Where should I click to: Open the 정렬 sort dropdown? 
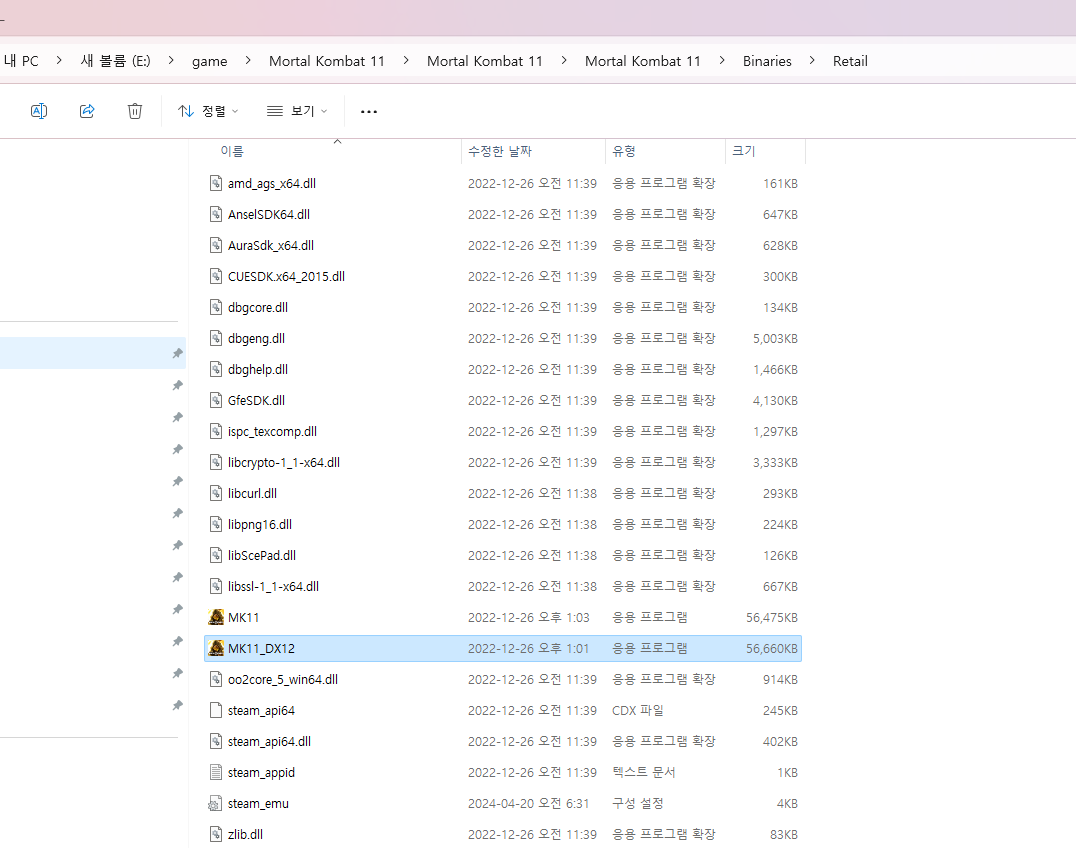208,111
